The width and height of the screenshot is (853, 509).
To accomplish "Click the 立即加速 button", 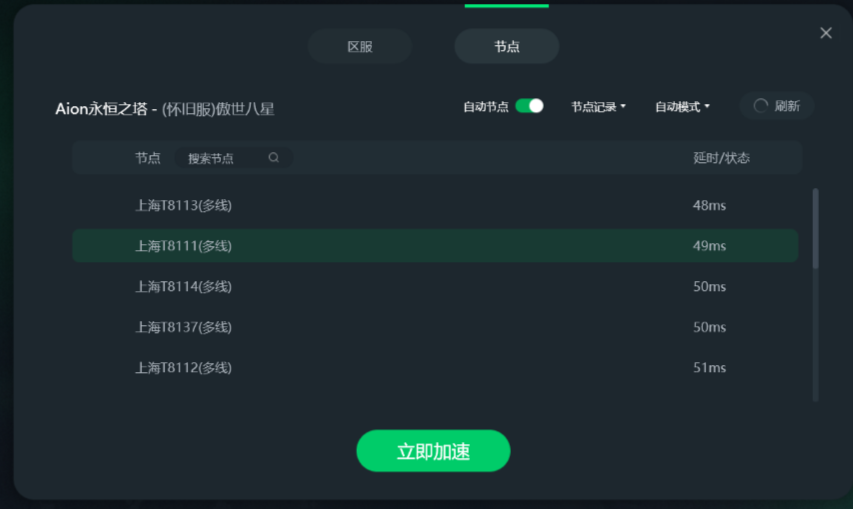I will [x=433, y=451].
